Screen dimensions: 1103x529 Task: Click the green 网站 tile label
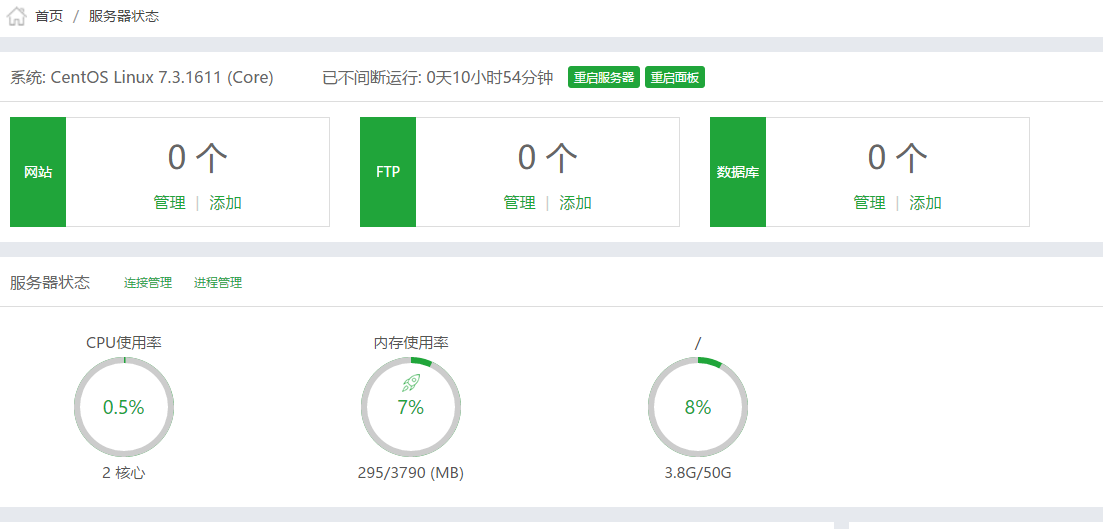38,172
